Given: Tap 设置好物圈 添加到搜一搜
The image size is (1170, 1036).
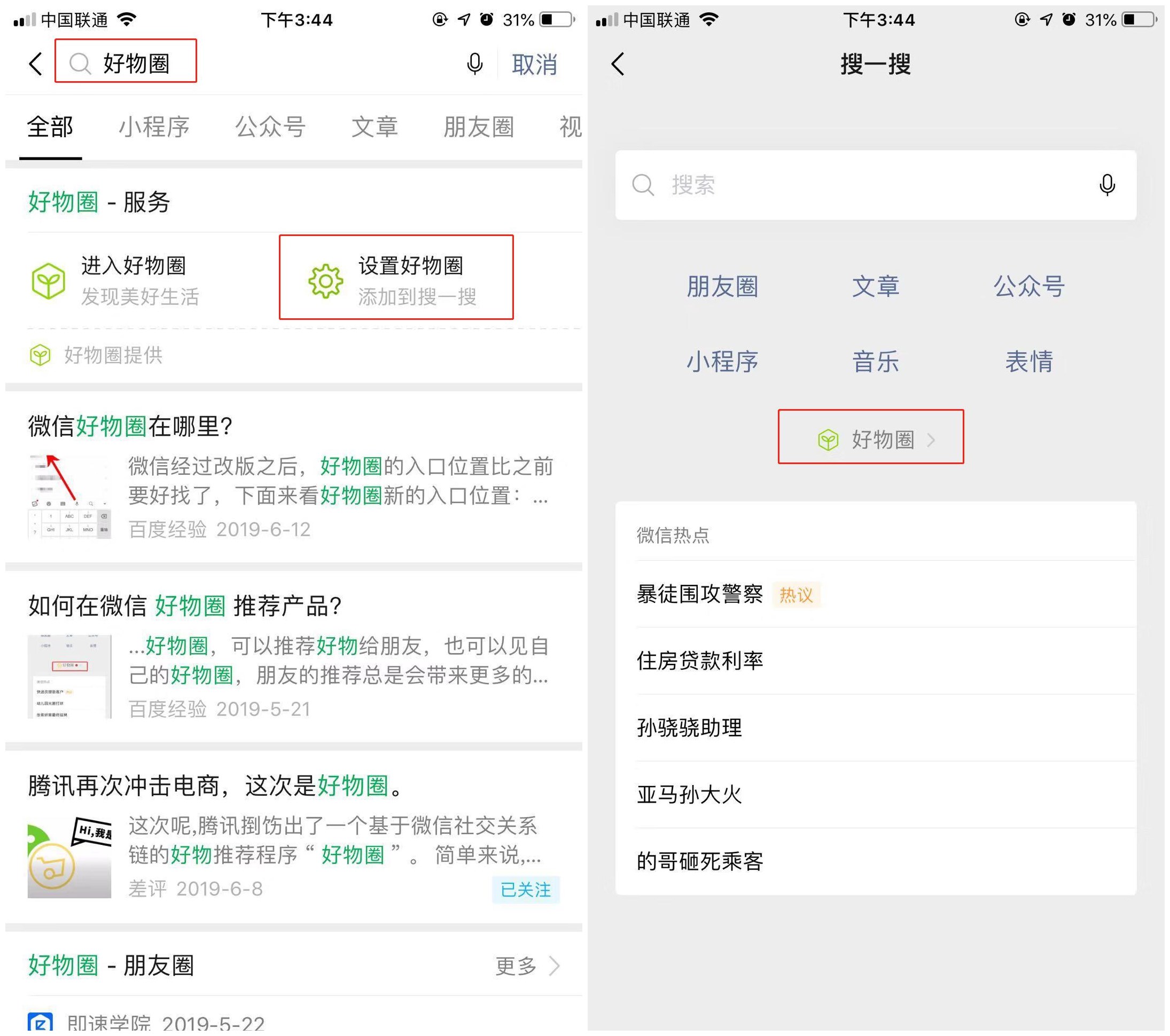Looking at the screenshot, I should (396, 278).
